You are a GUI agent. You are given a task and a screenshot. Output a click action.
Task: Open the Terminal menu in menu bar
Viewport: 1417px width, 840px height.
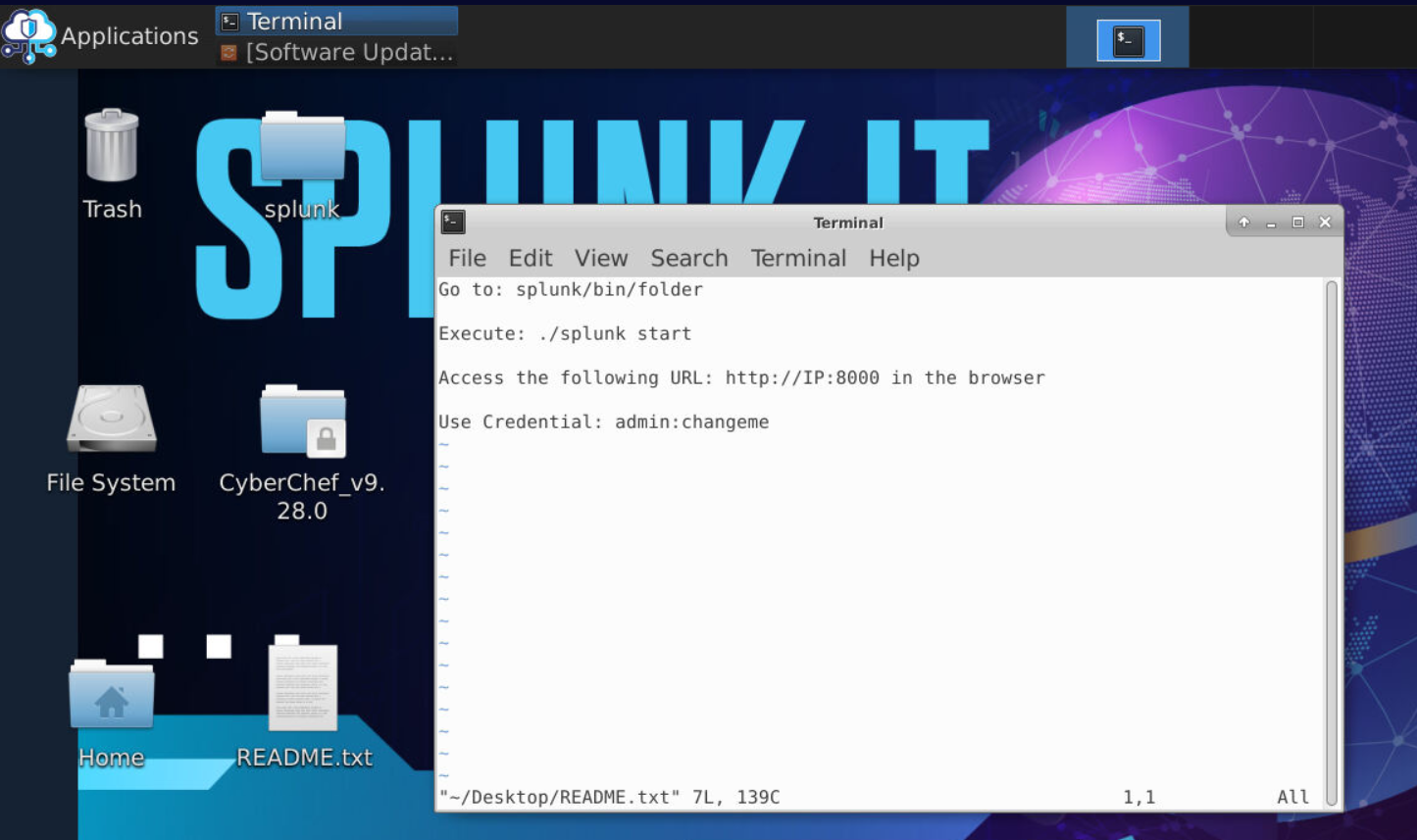[x=798, y=258]
